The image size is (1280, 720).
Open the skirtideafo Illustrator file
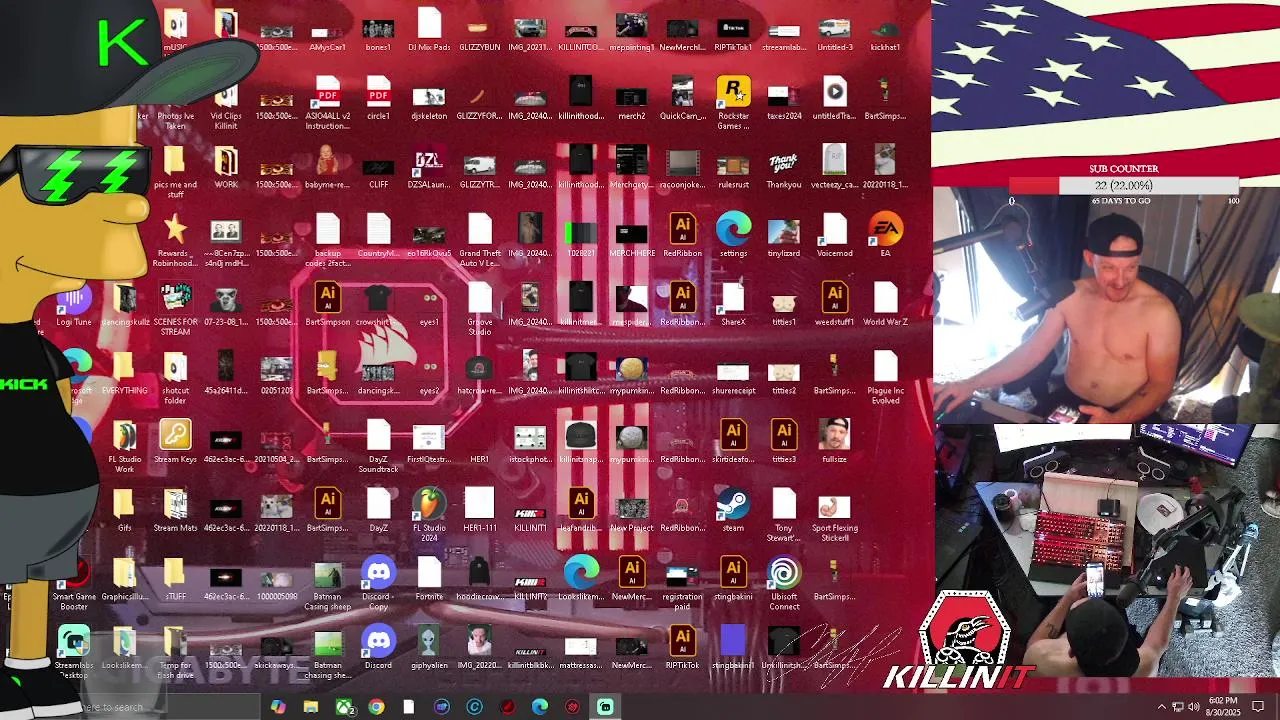point(733,436)
